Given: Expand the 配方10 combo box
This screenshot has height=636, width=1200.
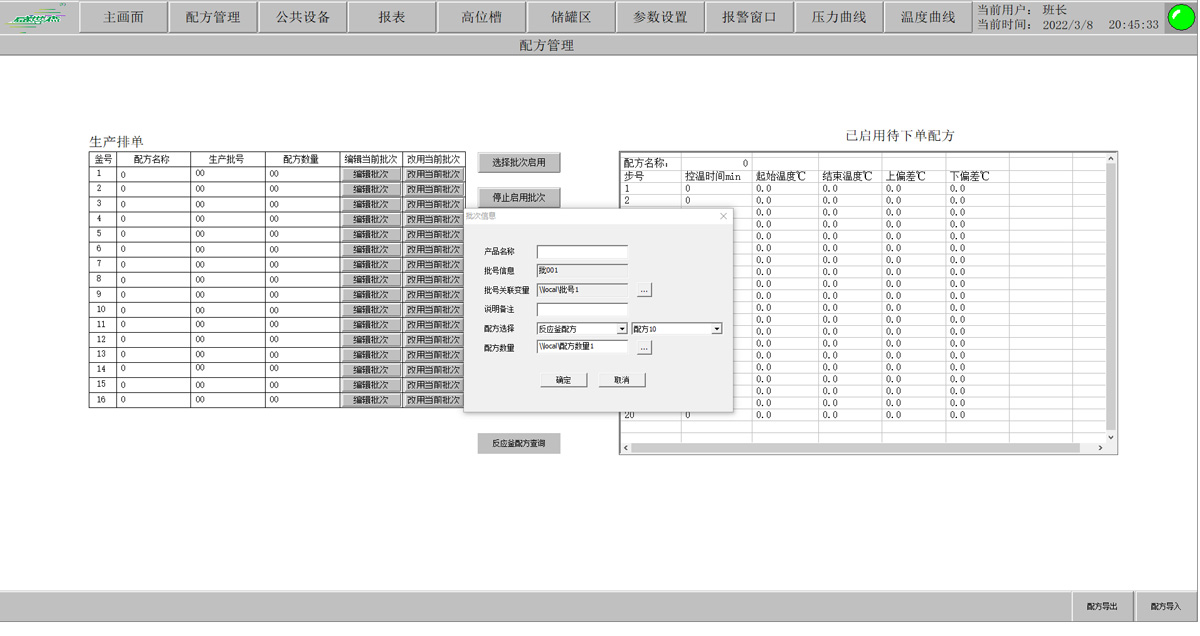Looking at the screenshot, I should 716,329.
